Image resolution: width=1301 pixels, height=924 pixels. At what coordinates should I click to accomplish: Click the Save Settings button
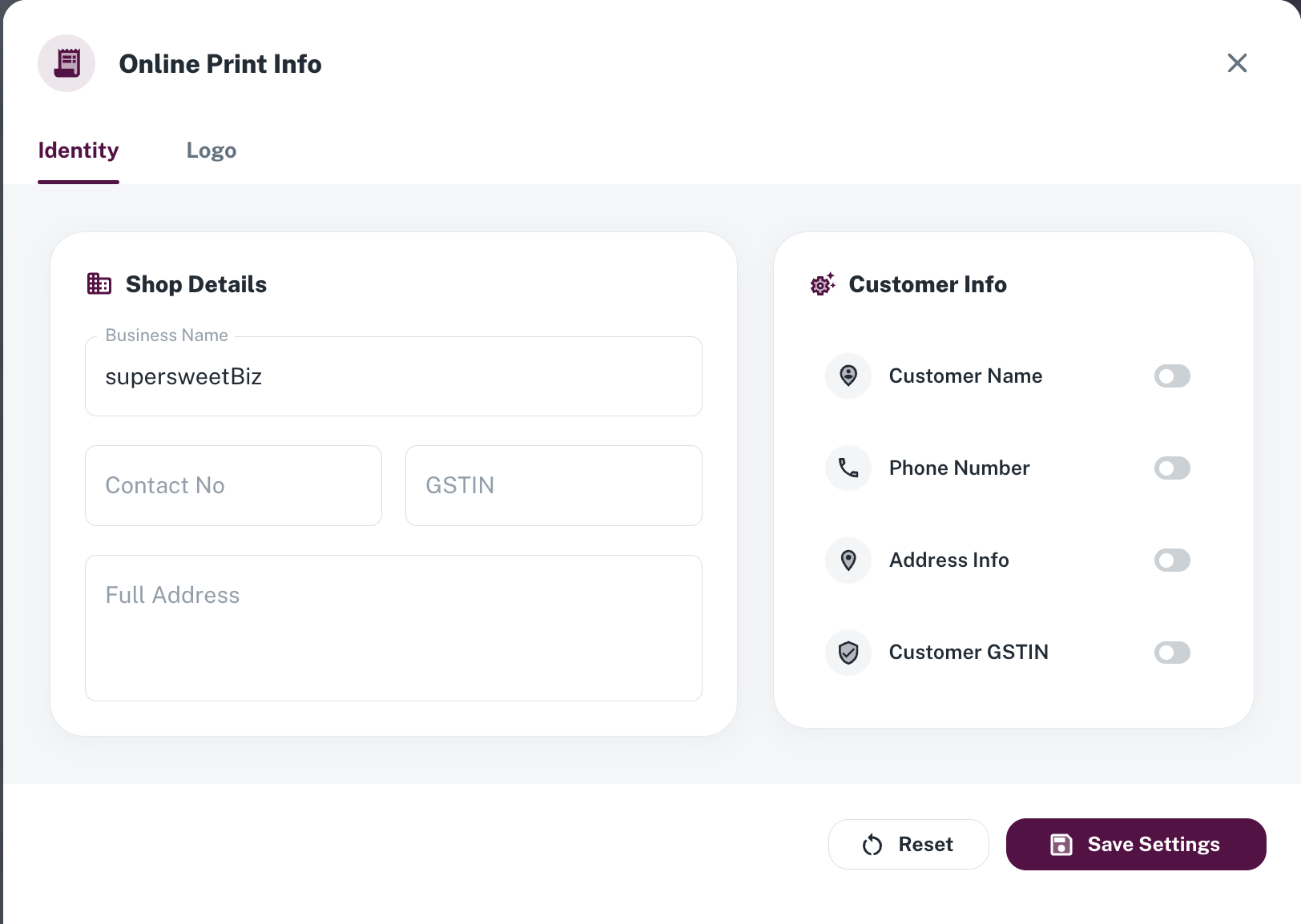pos(1135,844)
